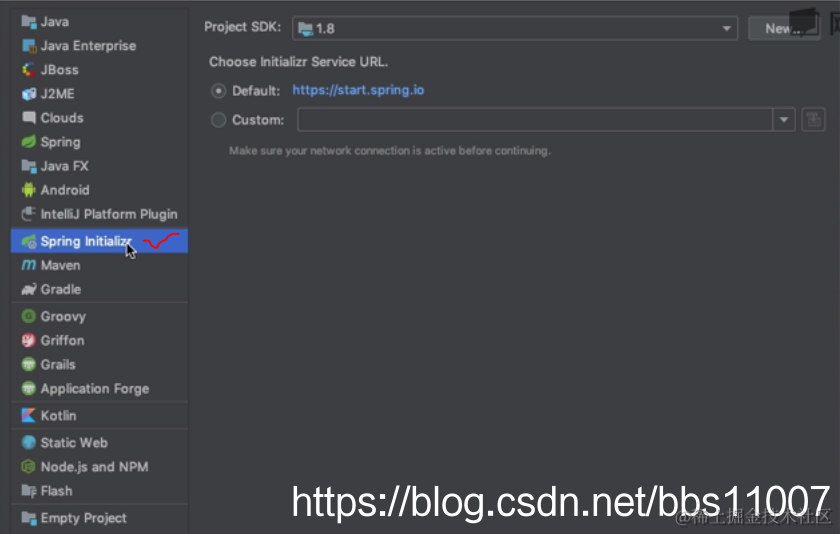
Task: Click the Spring Initializr icon
Action: pyautogui.click(x=28, y=242)
